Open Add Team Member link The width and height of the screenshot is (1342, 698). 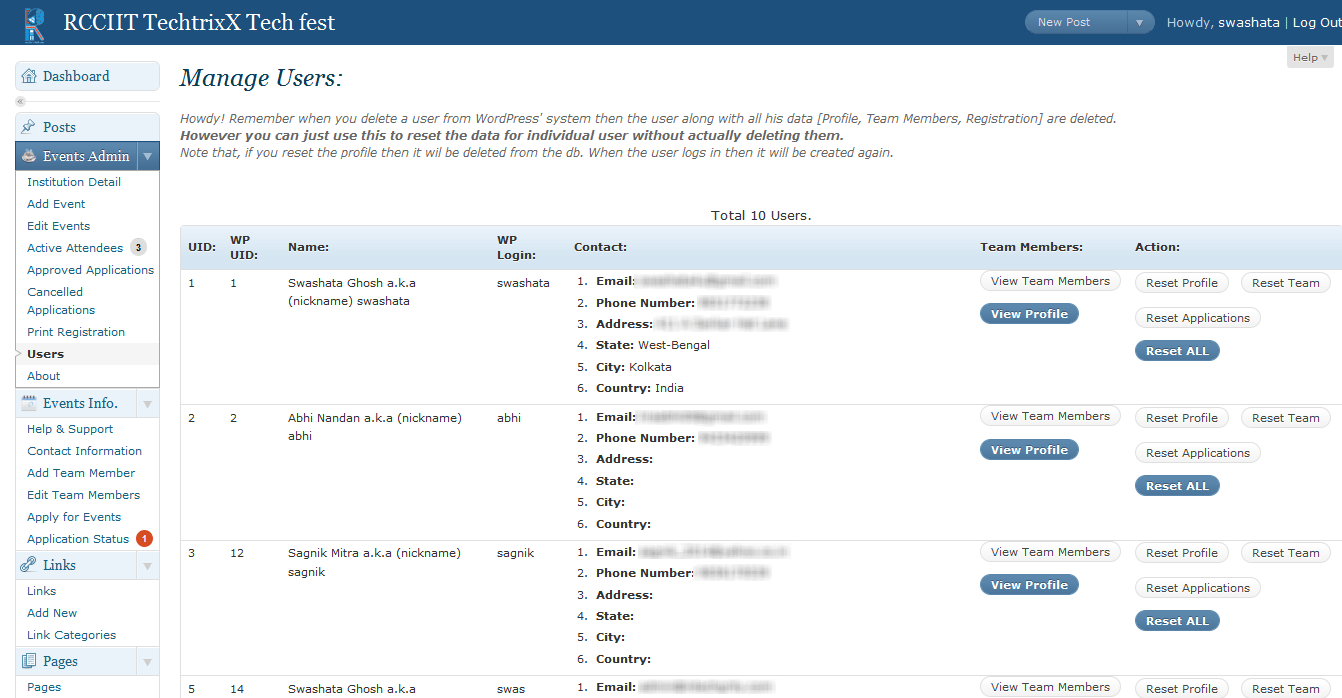[x=81, y=473]
